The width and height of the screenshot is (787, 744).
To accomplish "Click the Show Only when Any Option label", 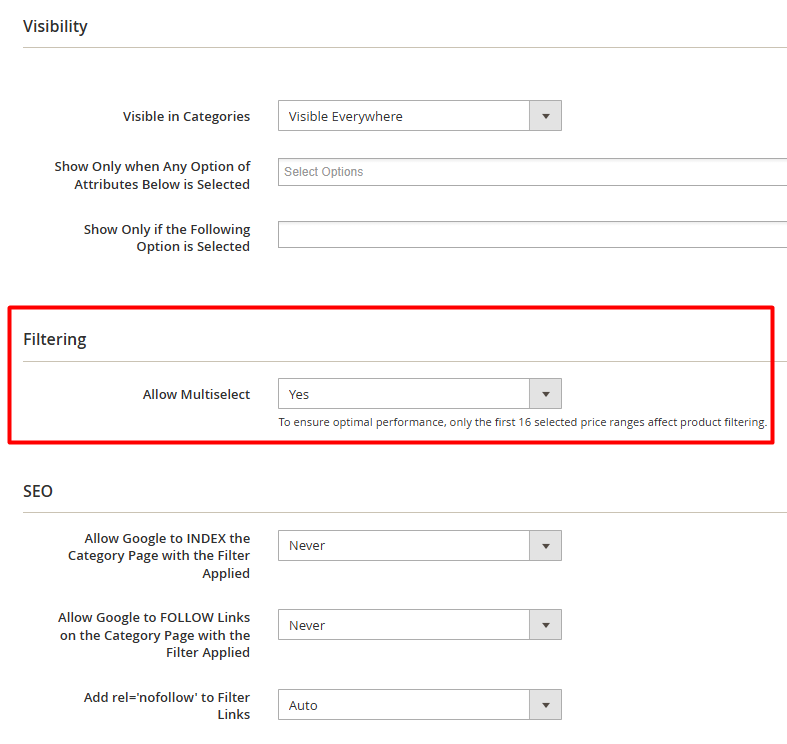I will click(152, 175).
